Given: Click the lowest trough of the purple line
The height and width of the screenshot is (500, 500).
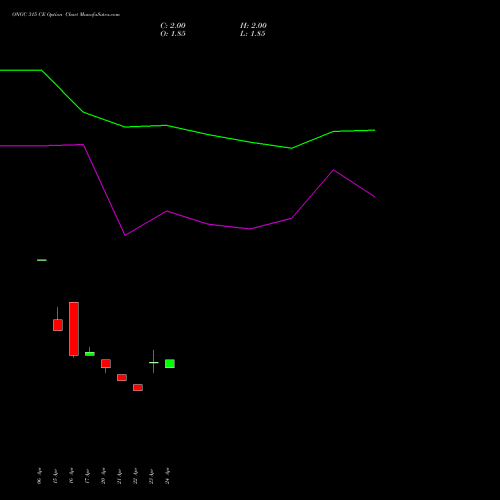Looking at the screenshot, I should click(x=125, y=235).
